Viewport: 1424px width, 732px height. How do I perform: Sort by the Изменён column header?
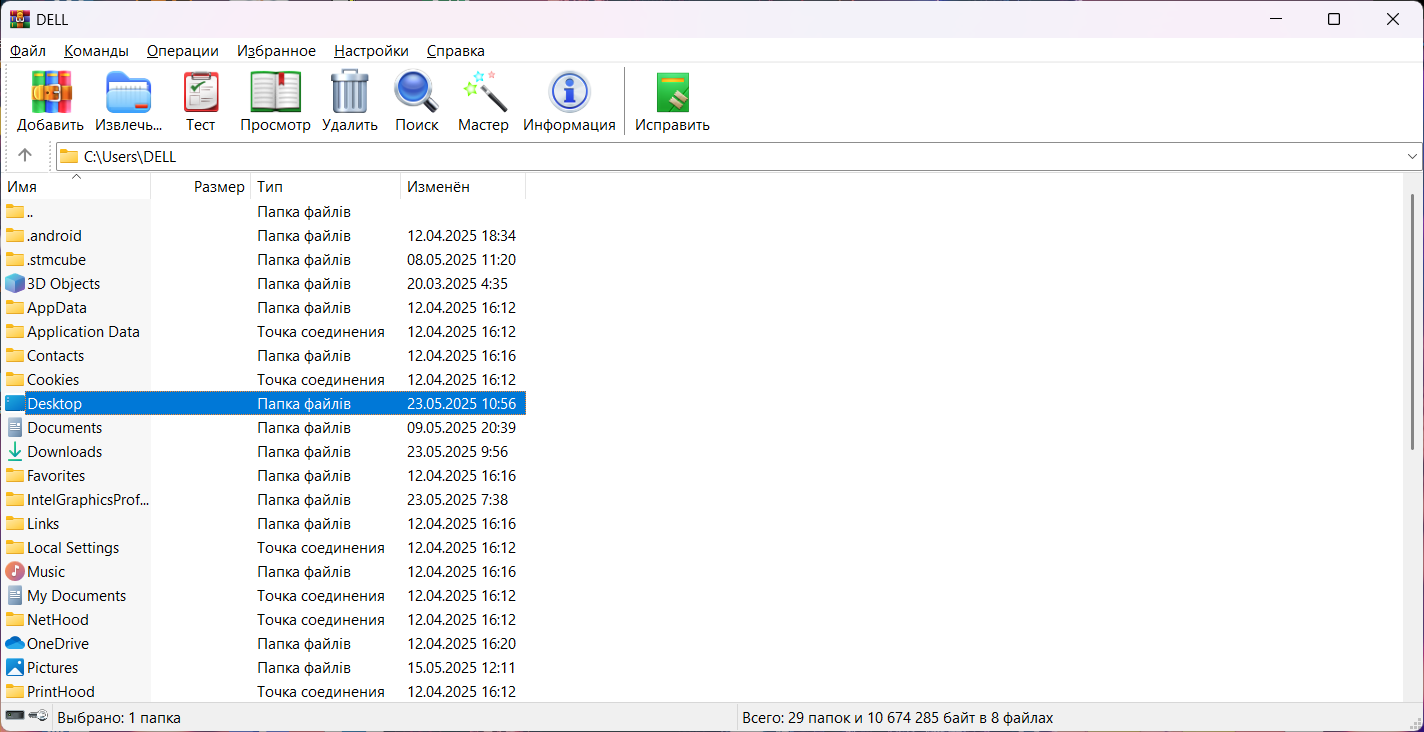pyautogui.click(x=463, y=187)
